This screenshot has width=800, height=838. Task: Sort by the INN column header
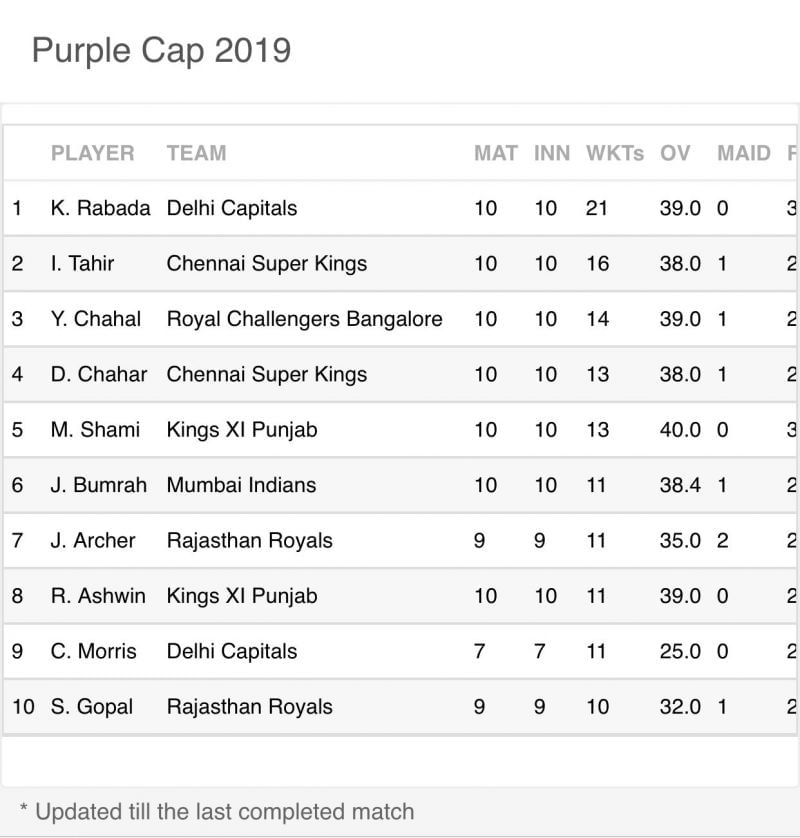(x=551, y=153)
